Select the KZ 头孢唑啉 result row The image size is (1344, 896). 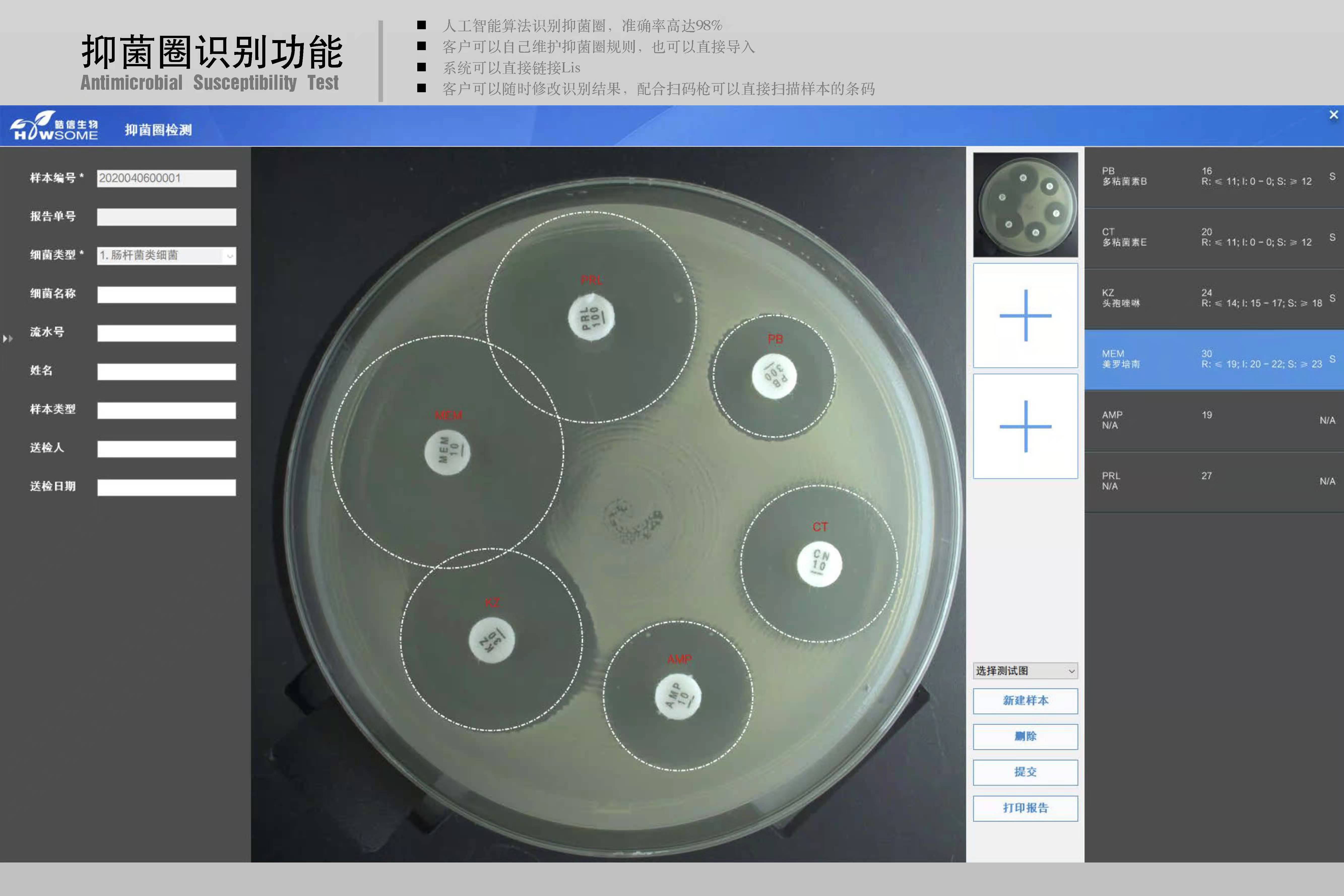(1214, 298)
